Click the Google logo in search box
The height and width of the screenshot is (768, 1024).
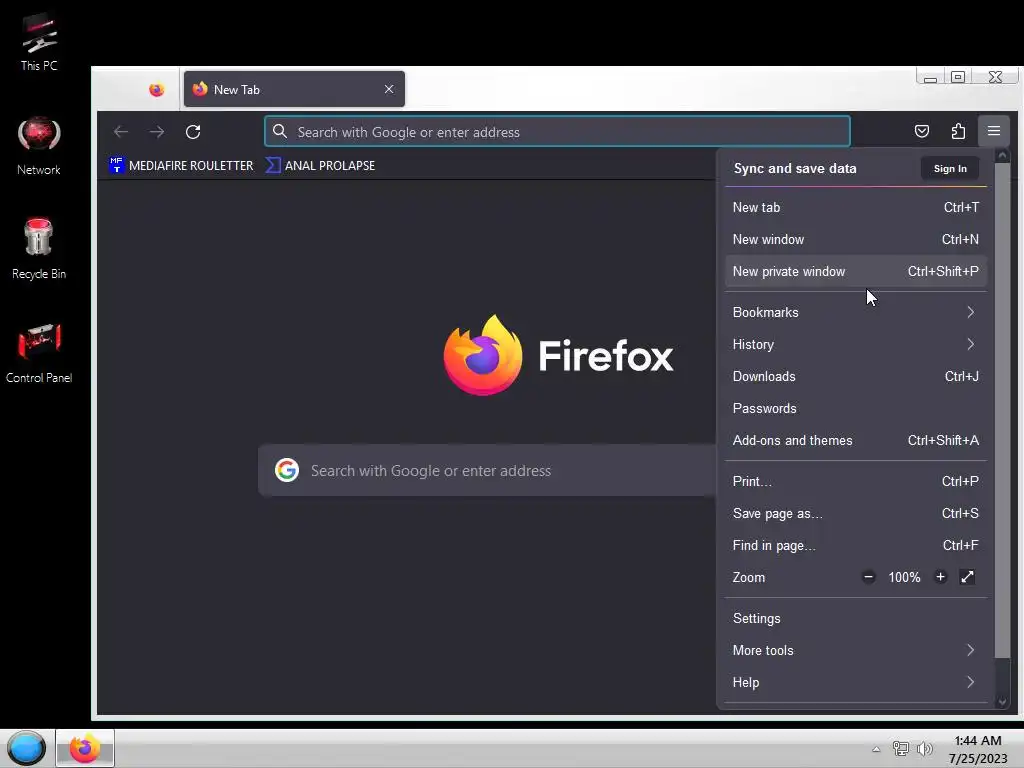(287, 470)
